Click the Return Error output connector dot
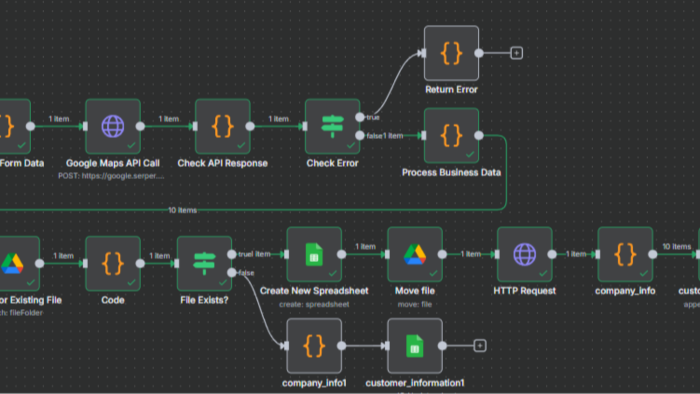 point(479,53)
